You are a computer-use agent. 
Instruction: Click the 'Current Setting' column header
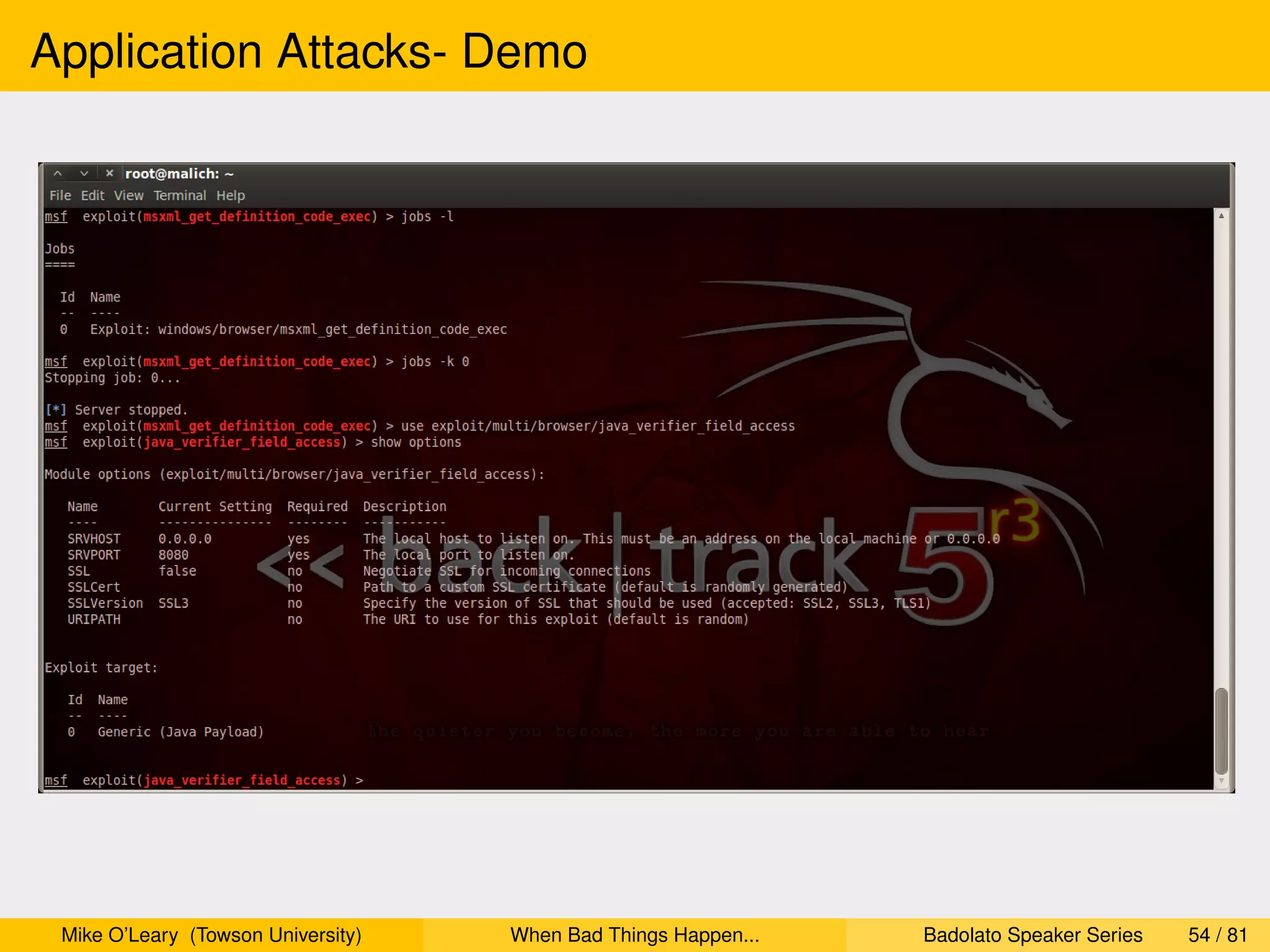215,506
